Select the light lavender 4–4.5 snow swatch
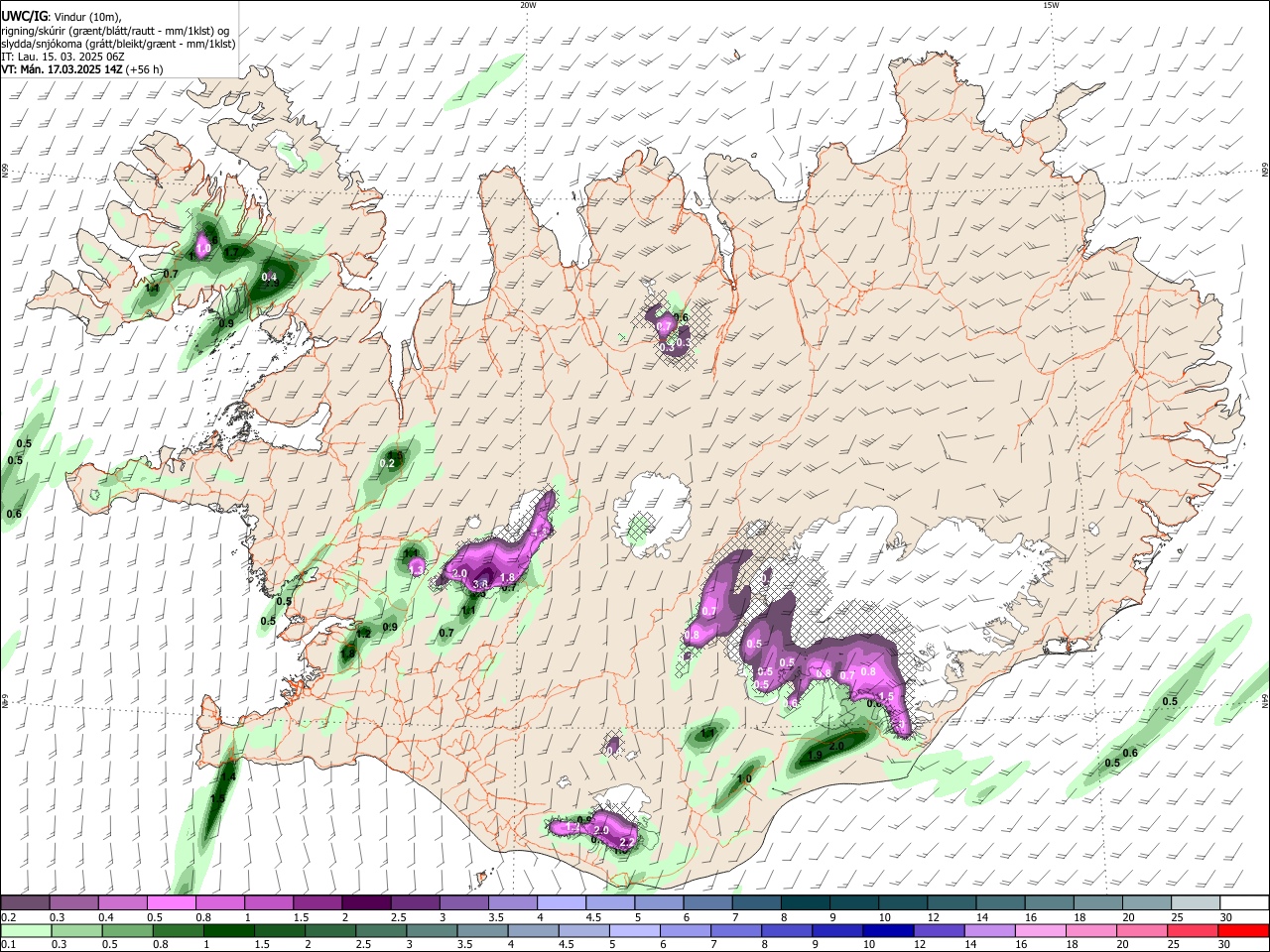This screenshot has height=952, width=1270. 561,903
